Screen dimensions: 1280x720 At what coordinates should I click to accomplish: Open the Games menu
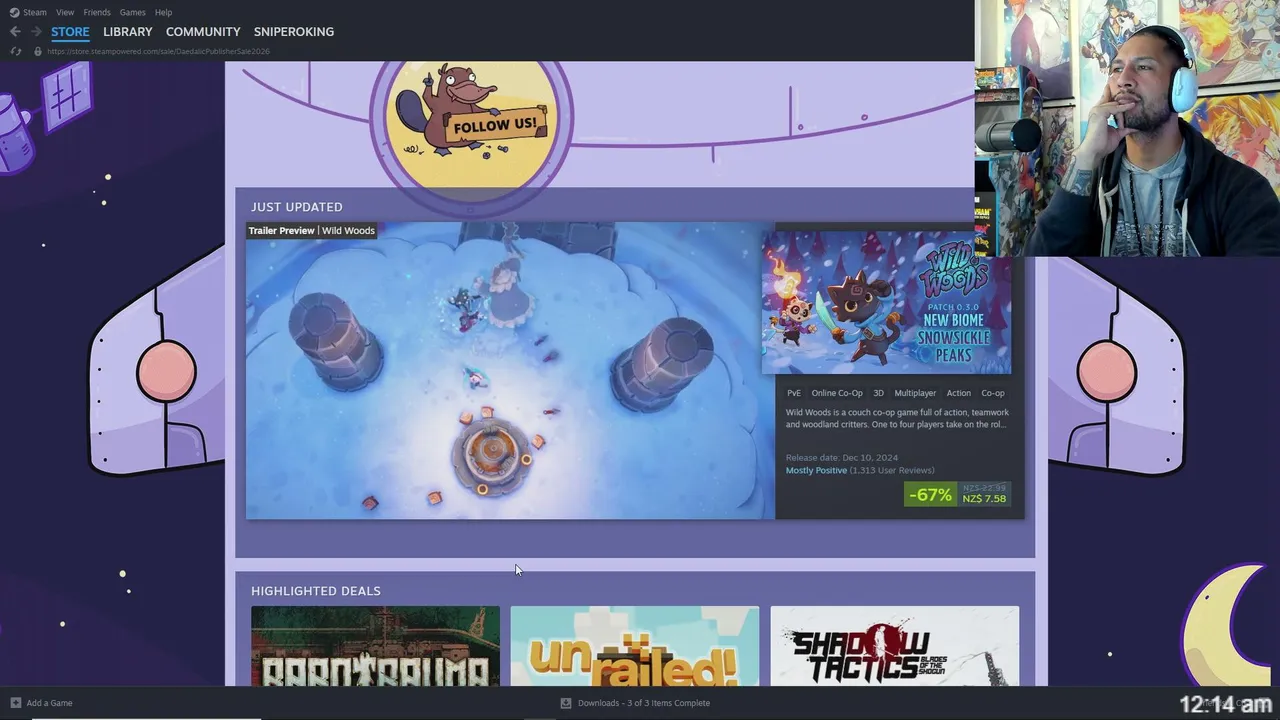(x=132, y=12)
